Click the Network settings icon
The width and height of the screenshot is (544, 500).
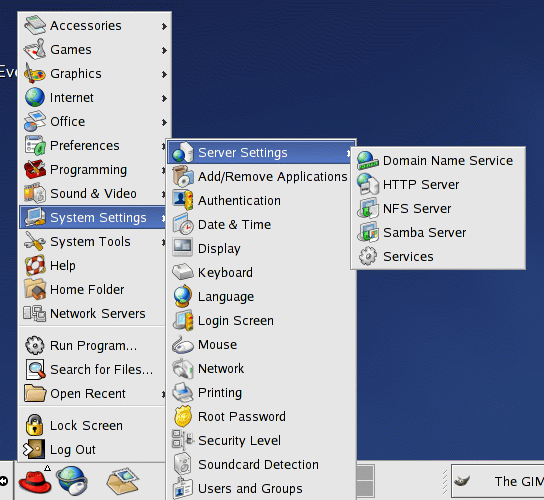(x=182, y=368)
